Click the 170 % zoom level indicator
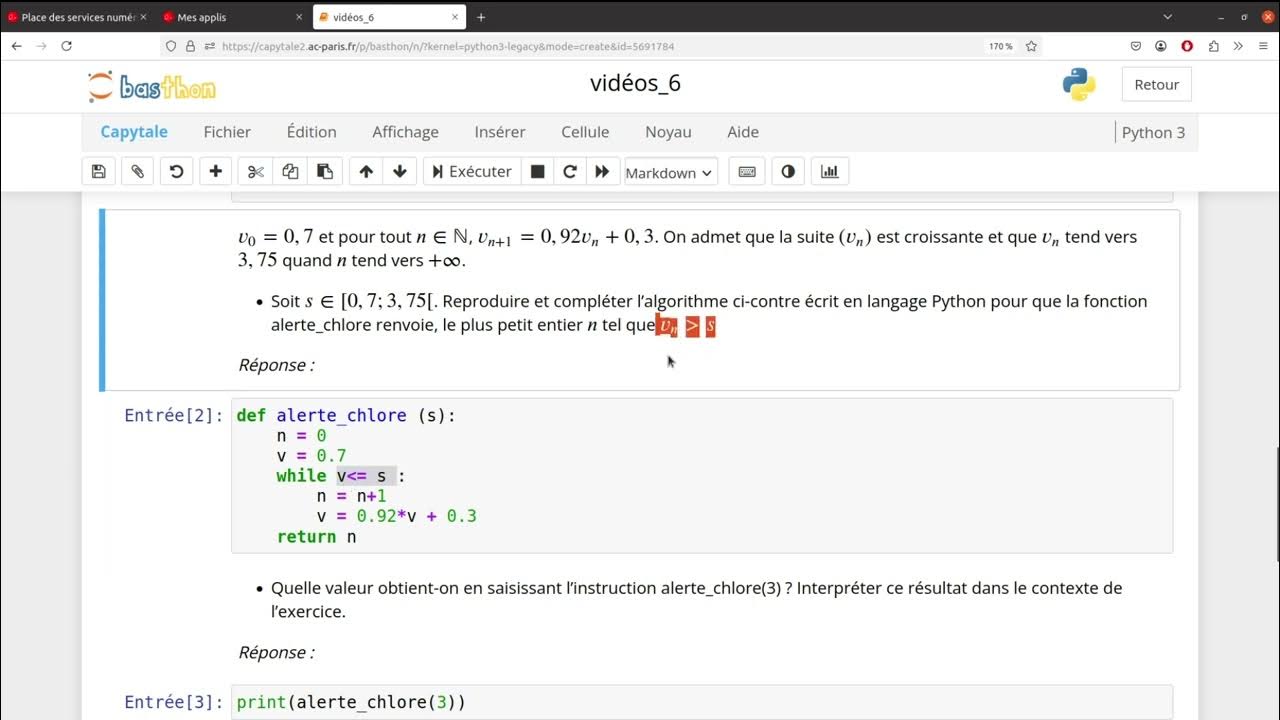Image resolution: width=1280 pixels, height=720 pixels. pyautogui.click(x=1000, y=46)
